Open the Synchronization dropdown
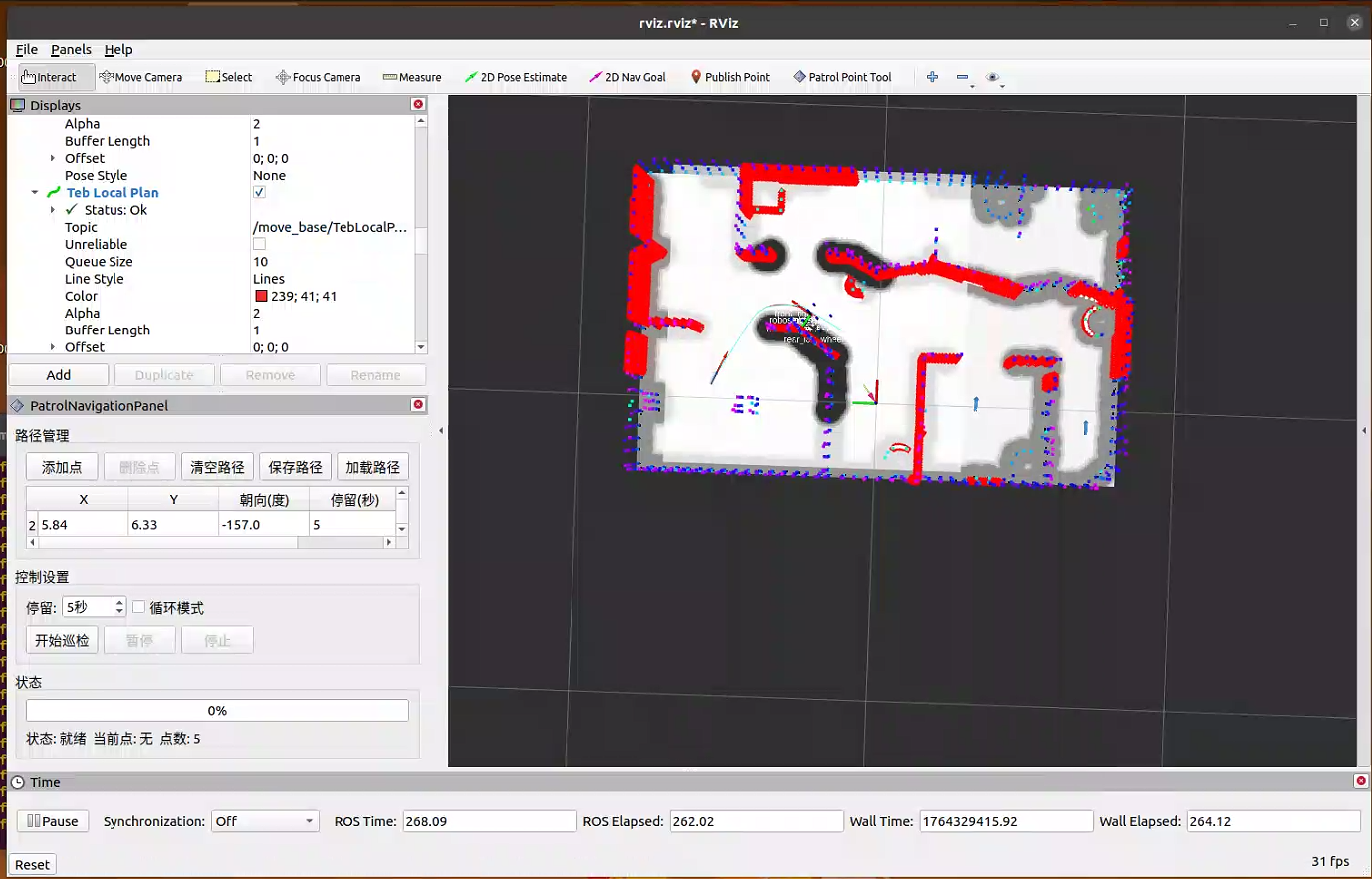The image size is (1372, 879). (x=265, y=821)
